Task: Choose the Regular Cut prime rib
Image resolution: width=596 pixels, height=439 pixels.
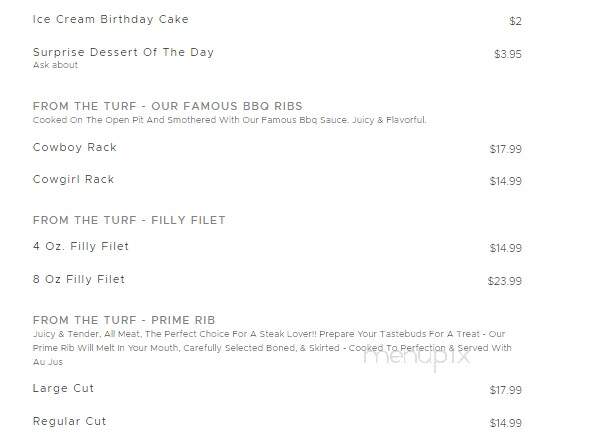Action: pos(70,422)
